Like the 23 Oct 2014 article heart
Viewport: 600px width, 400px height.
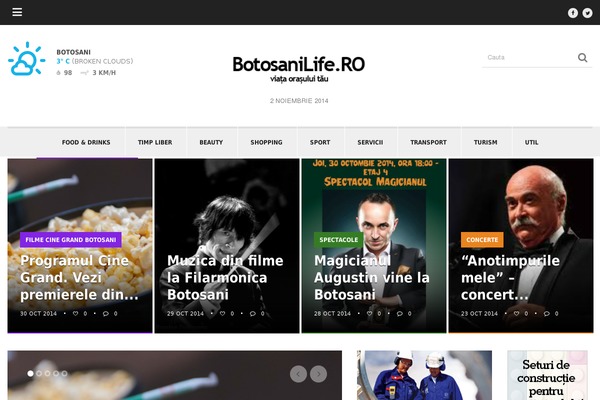[x=516, y=313]
